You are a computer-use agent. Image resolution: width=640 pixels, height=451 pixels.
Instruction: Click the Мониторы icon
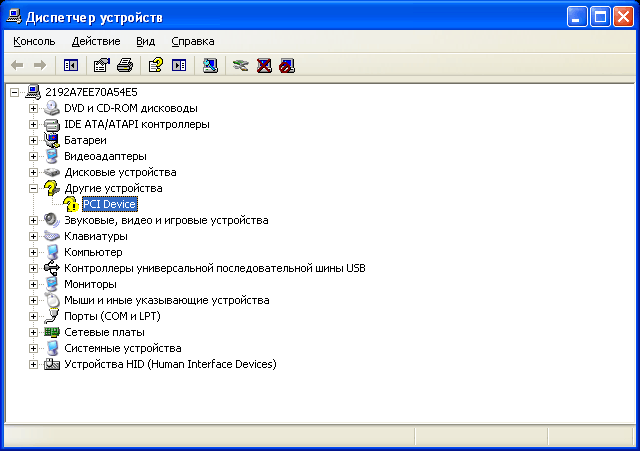pyautogui.click(x=52, y=284)
